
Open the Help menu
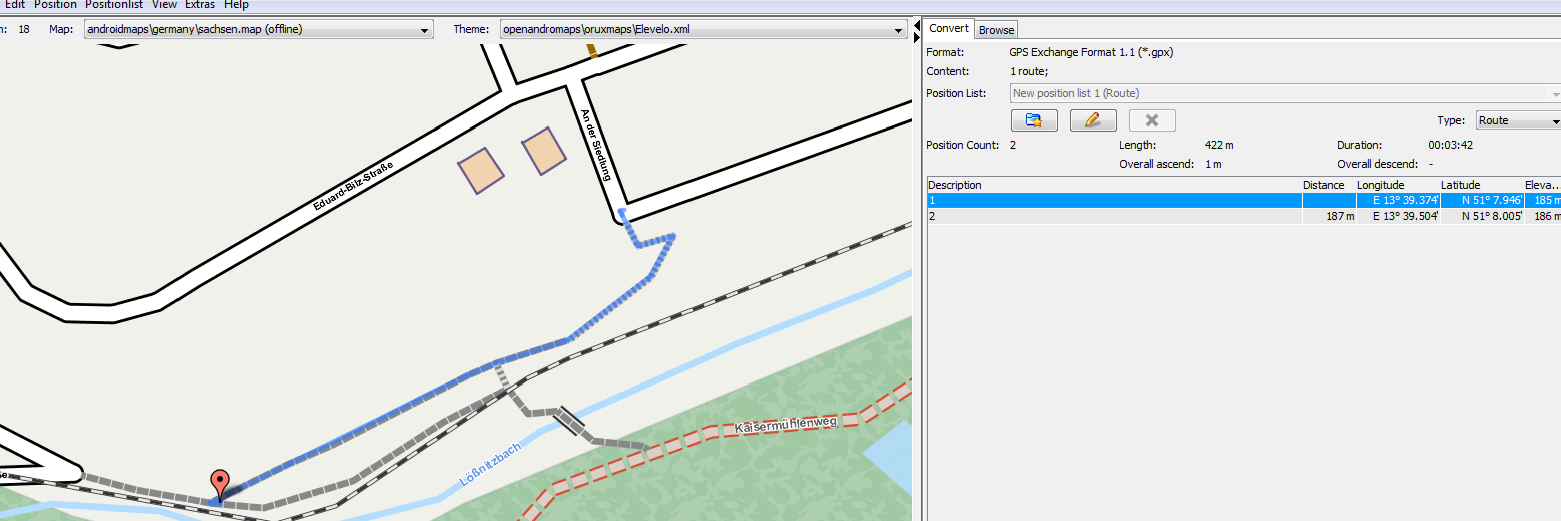point(236,5)
